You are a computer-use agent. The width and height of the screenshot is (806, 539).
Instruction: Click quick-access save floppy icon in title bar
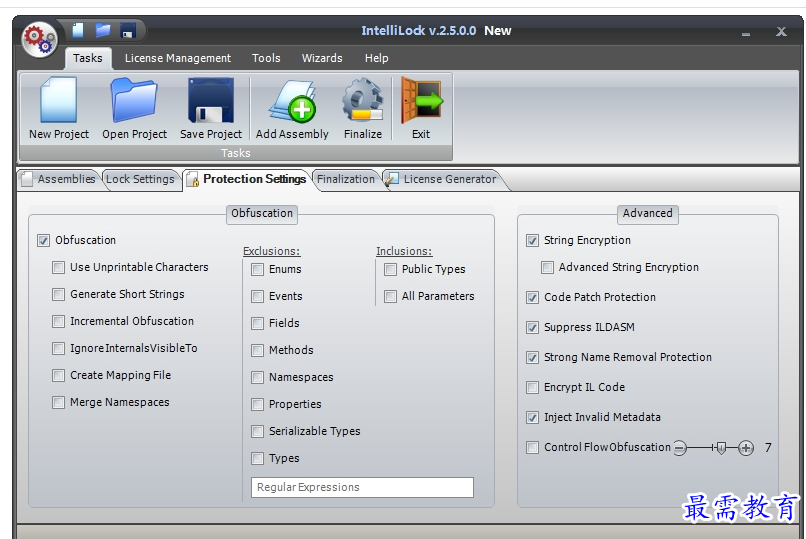127,31
